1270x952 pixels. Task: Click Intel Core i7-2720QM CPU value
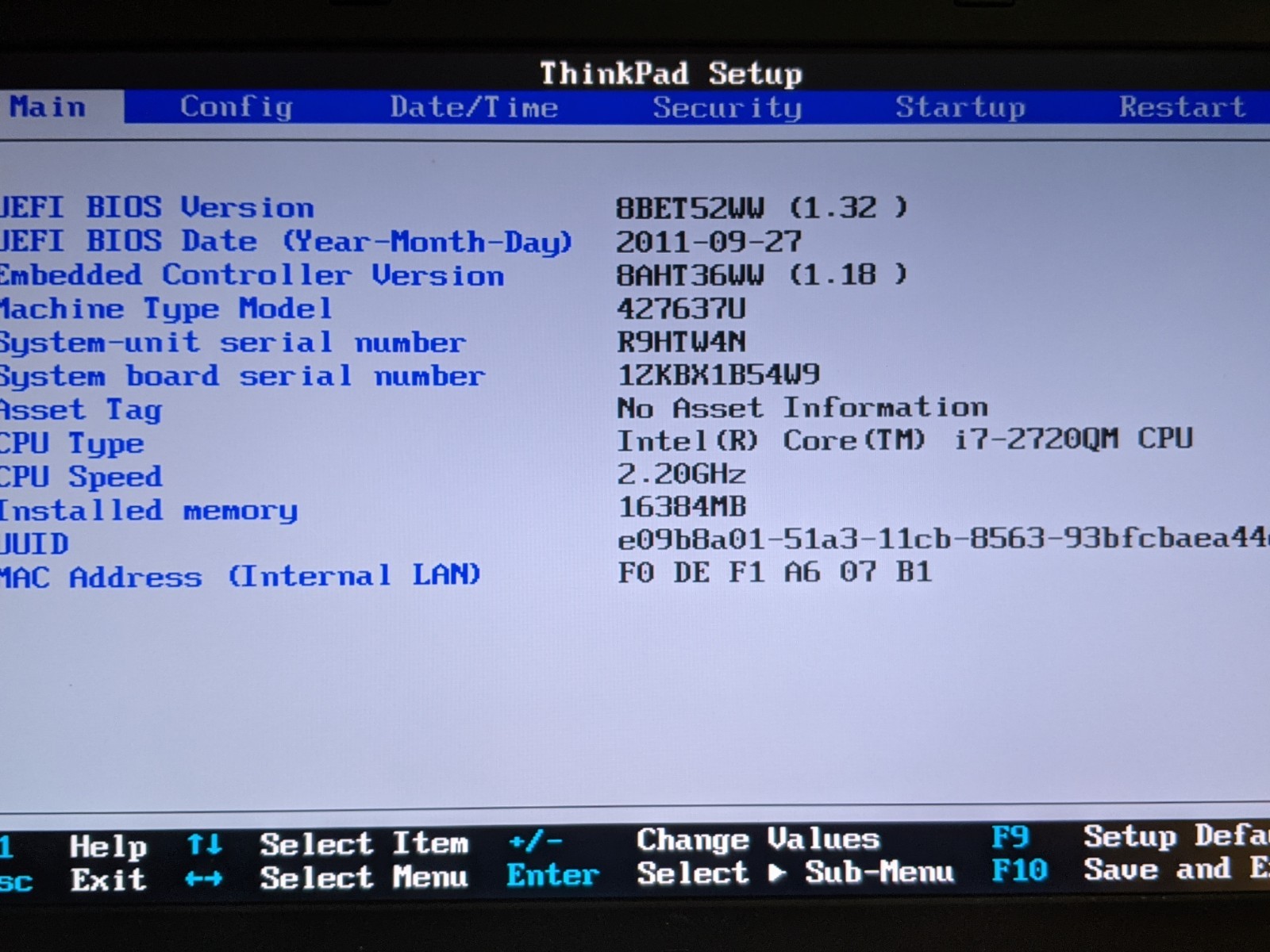tap(905, 440)
